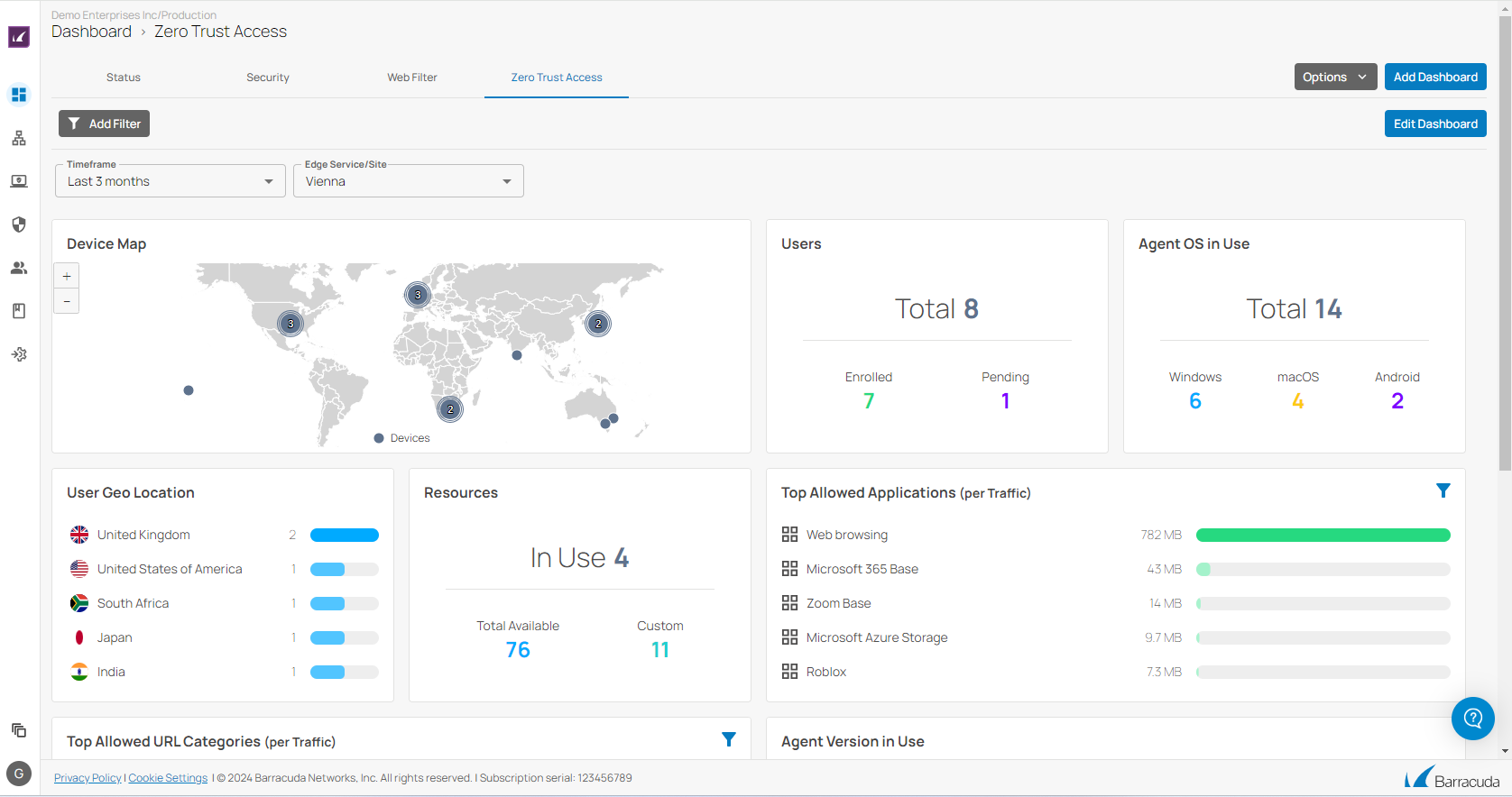This screenshot has height=797, width=1512.
Task: Open the Privacy Policy link
Action: tap(88, 778)
